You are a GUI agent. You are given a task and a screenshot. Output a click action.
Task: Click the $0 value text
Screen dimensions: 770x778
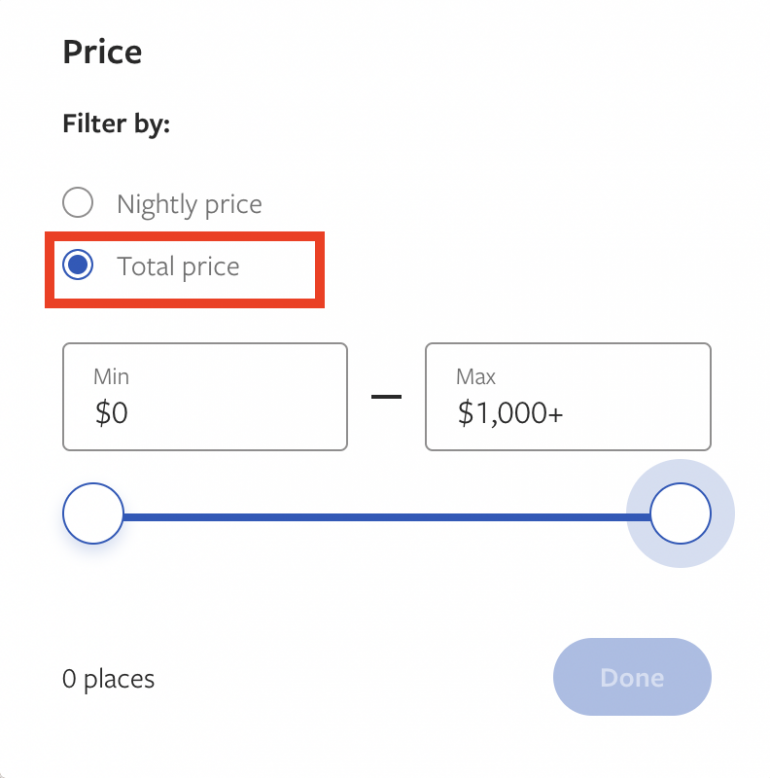coord(111,412)
